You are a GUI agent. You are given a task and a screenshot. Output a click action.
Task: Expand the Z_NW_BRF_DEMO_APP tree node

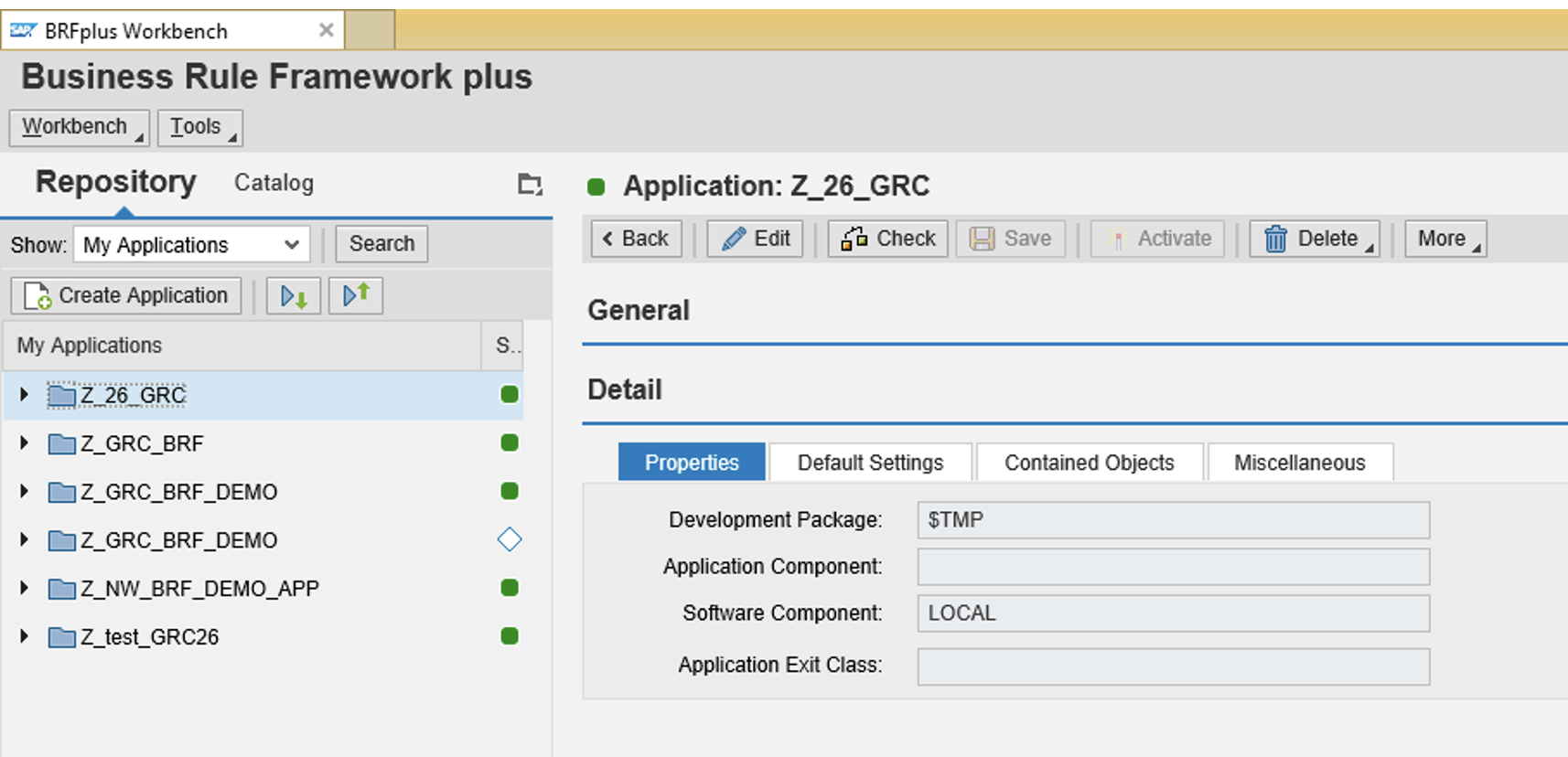[x=24, y=588]
